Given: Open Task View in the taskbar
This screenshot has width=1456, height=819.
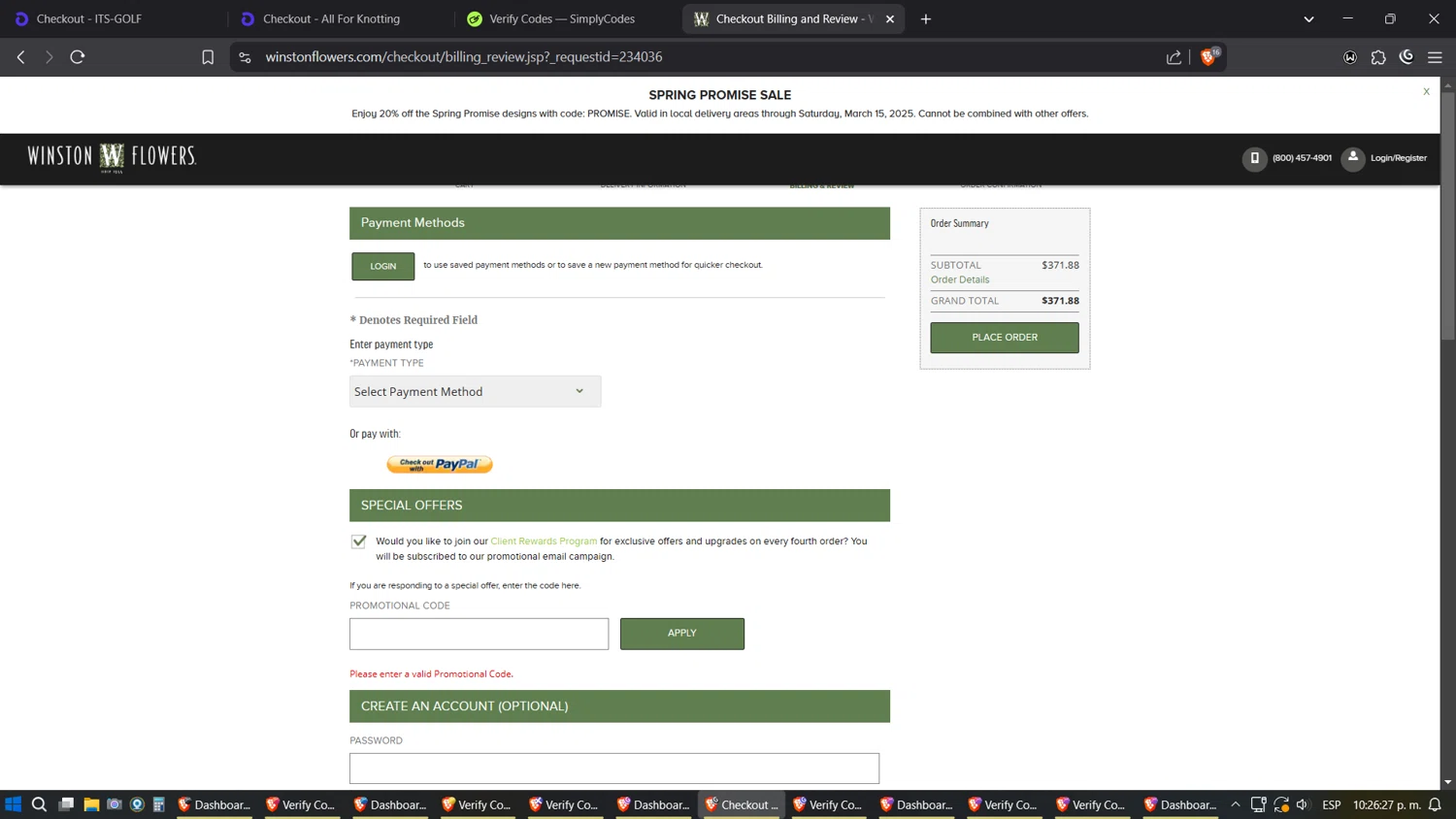Looking at the screenshot, I should pyautogui.click(x=66, y=804).
